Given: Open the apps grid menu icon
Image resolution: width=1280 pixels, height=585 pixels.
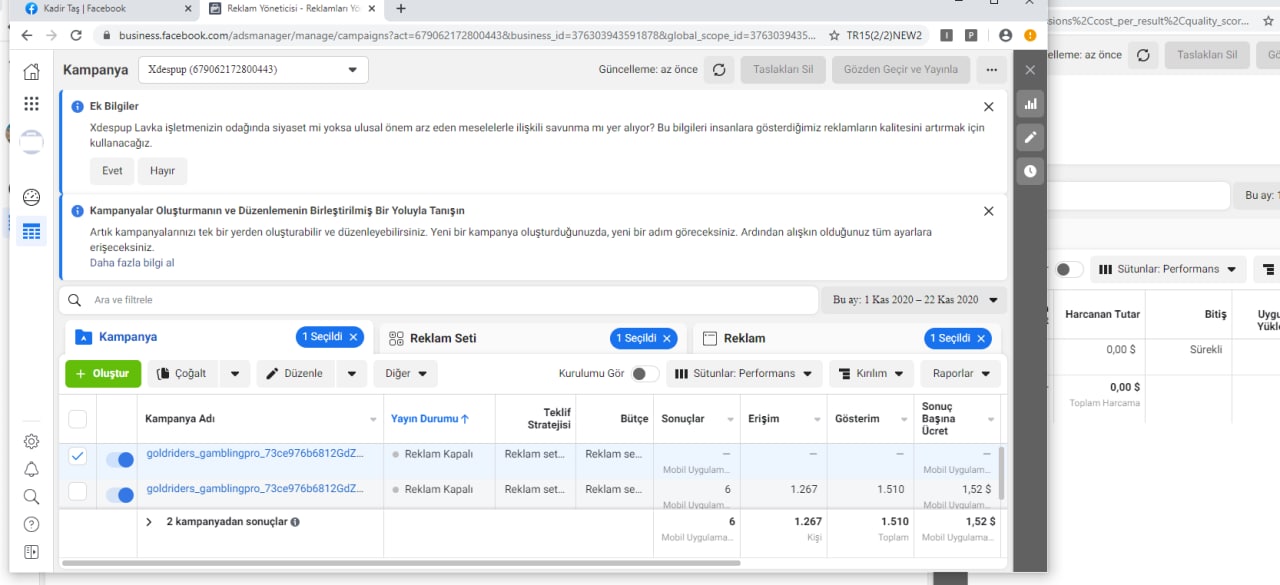Looking at the screenshot, I should tap(31, 104).
